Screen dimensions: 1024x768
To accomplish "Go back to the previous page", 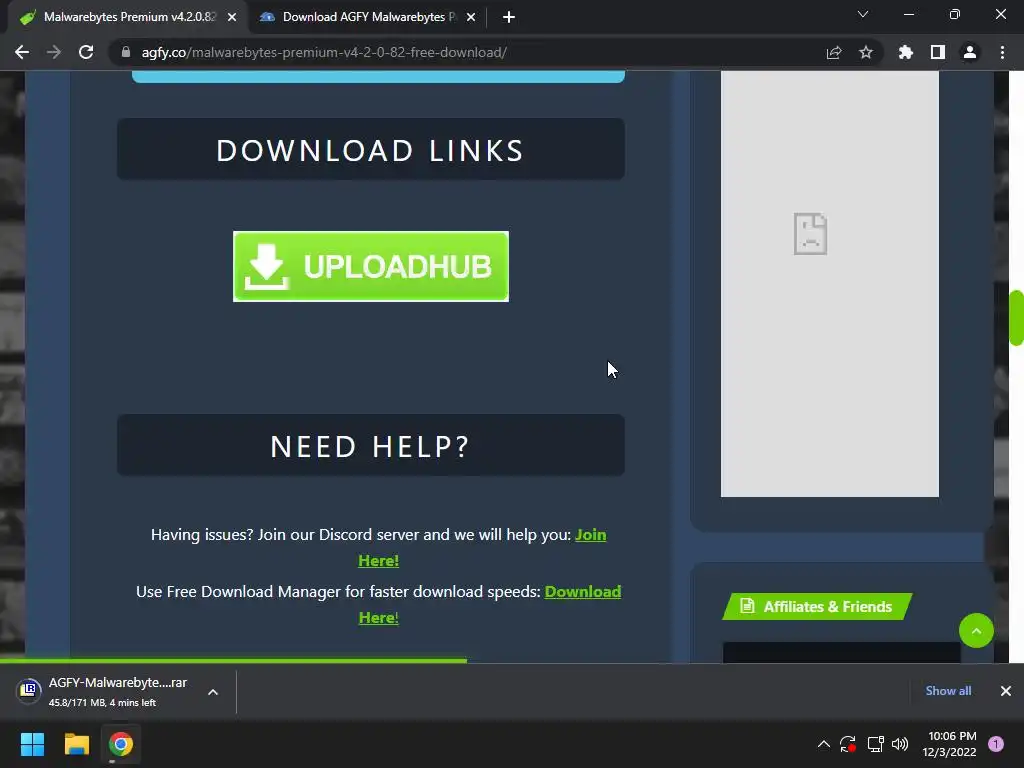I will (x=22, y=52).
